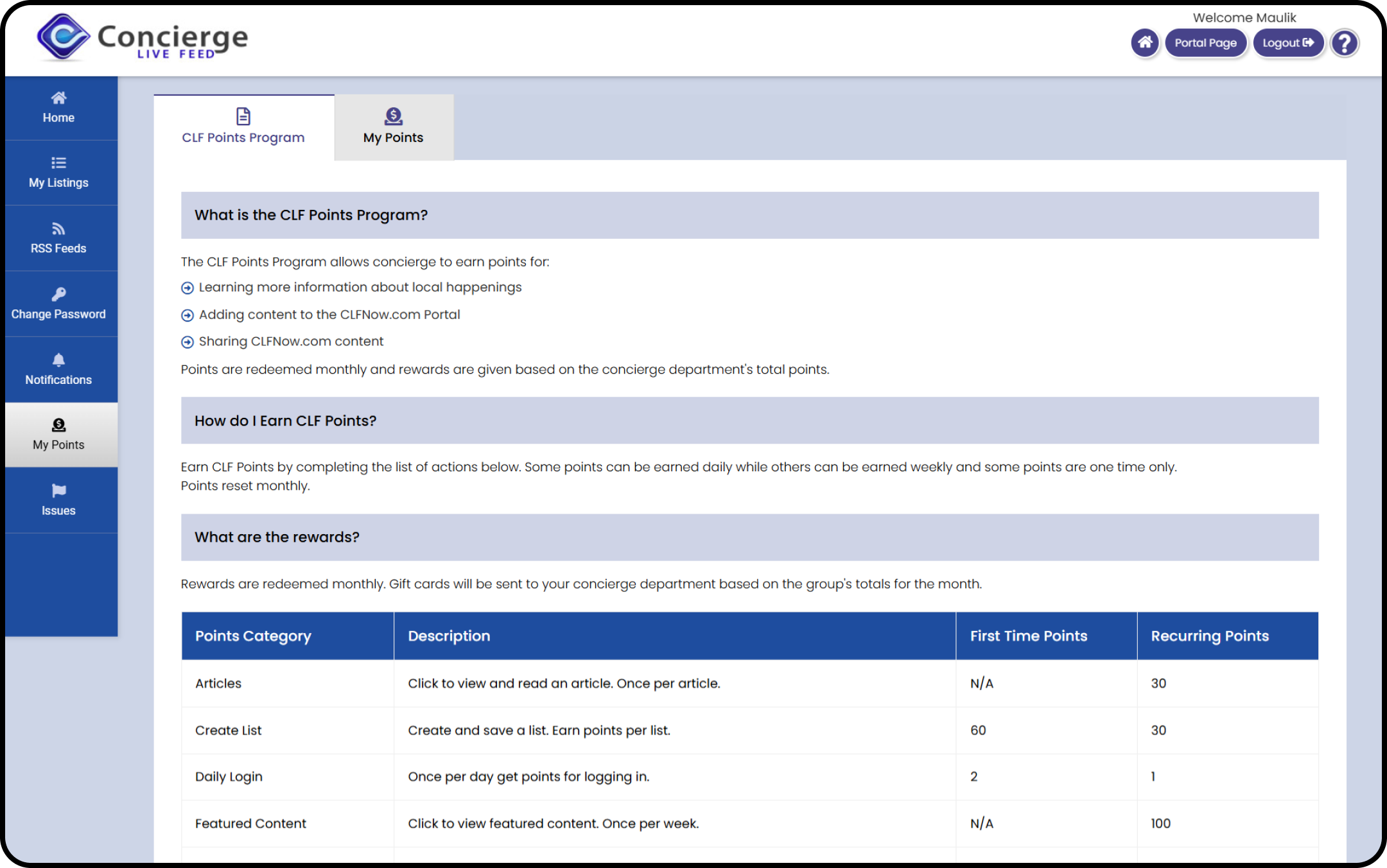Go to Home in the sidebar
Viewport: 1387px width, 868px height.
pyautogui.click(x=58, y=108)
